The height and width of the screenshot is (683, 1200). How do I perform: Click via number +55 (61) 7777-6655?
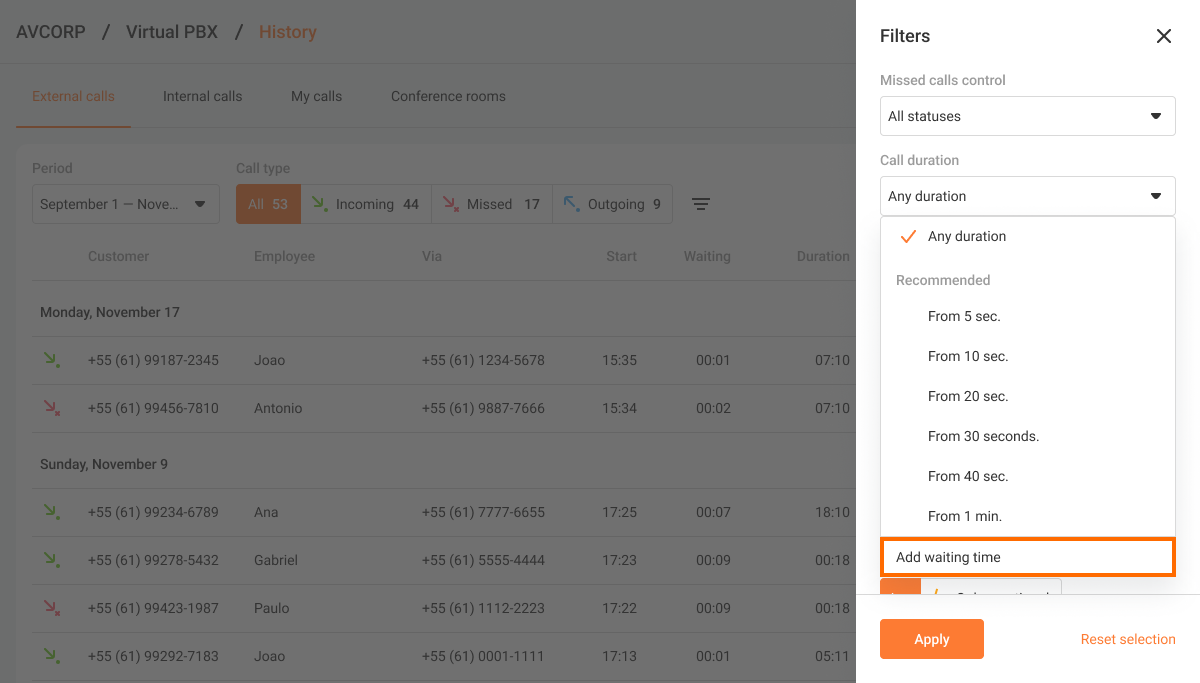pos(483,512)
